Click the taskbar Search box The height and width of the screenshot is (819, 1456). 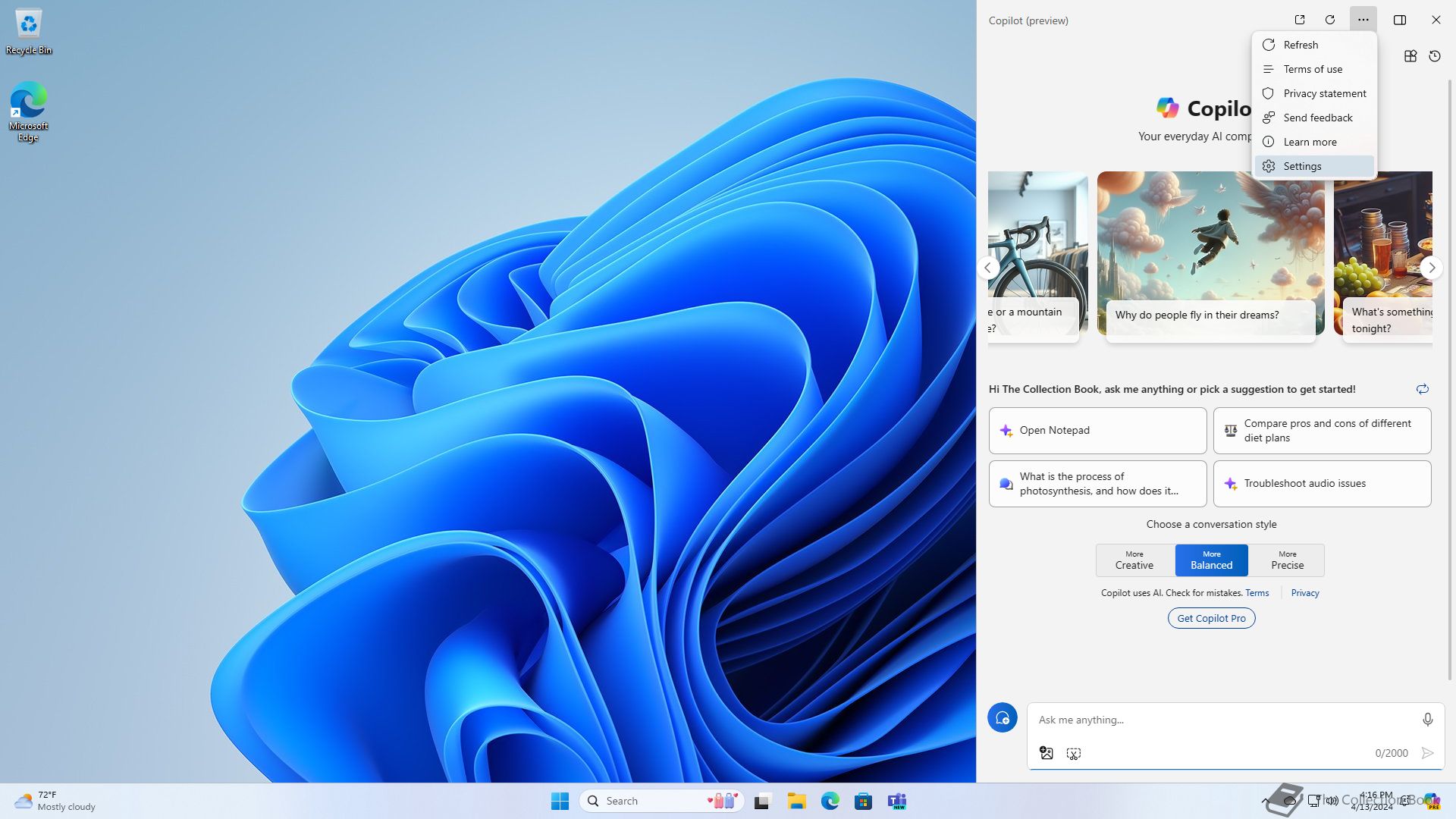pyautogui.click(x=661, y=801)
